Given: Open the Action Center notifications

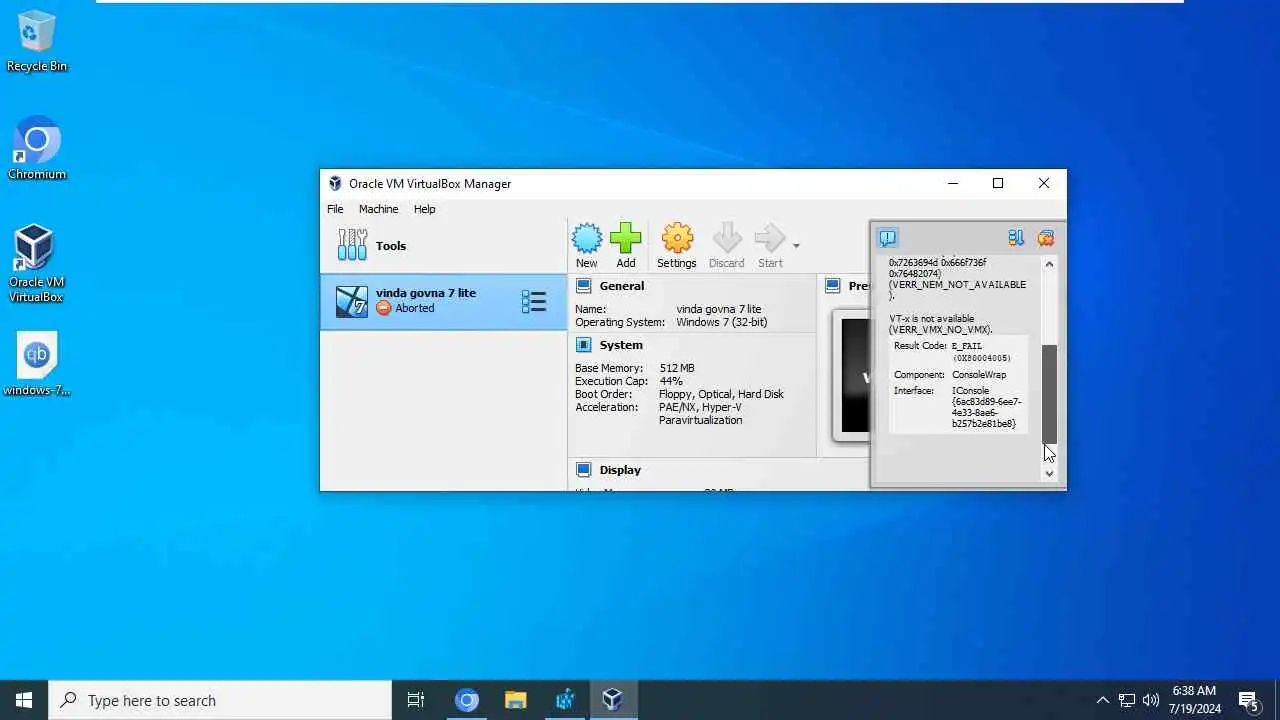Looking at the screenshot, I should (x=1249, y=700).
